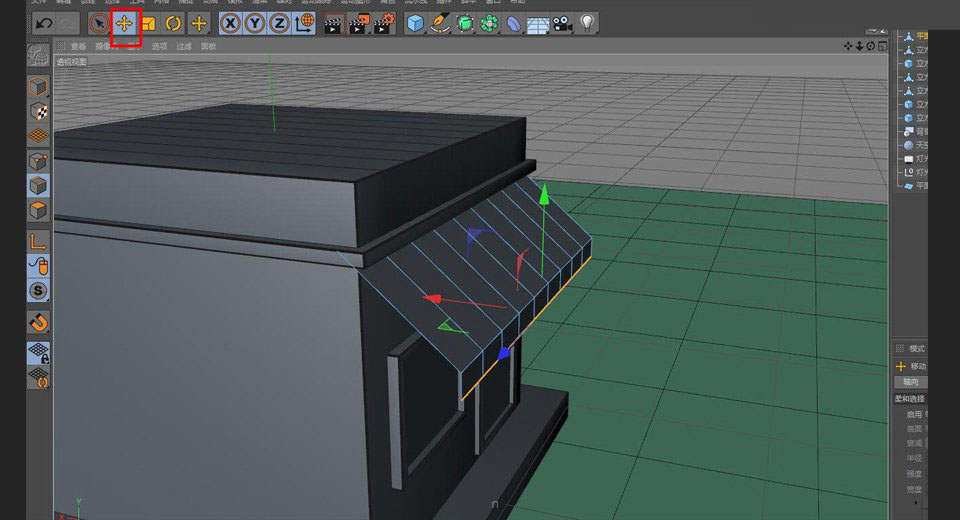
Task: Open the viewport Filter menu
Action: pyautogui.click(x=184, y=46)
